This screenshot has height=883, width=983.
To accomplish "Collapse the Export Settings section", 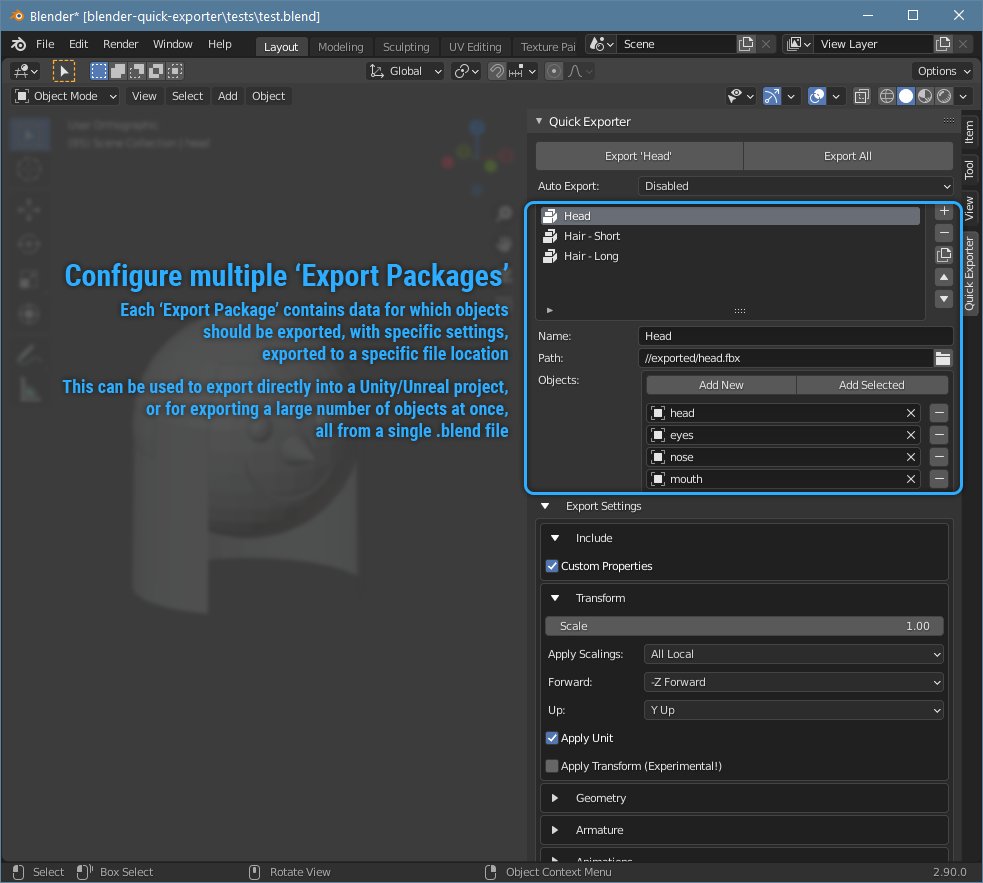I will pyautogui.click(x=545, y=506).
